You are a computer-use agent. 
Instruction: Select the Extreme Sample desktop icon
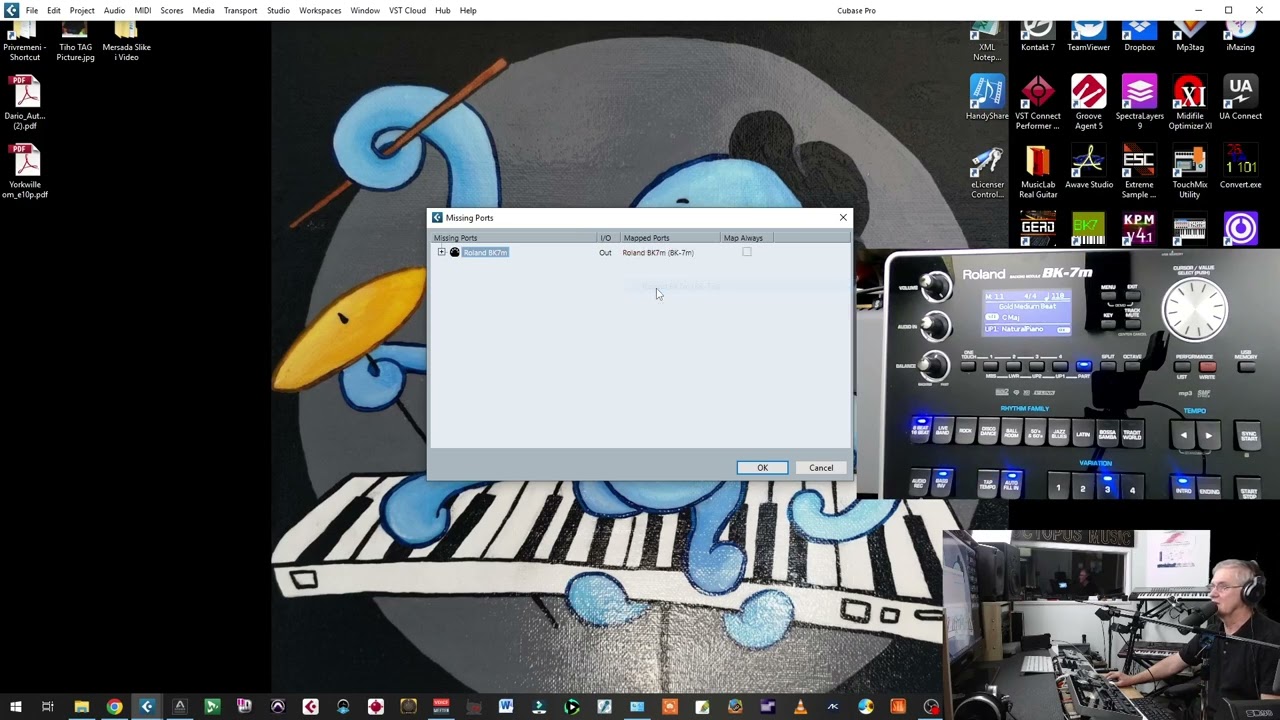coord(1139,172)
